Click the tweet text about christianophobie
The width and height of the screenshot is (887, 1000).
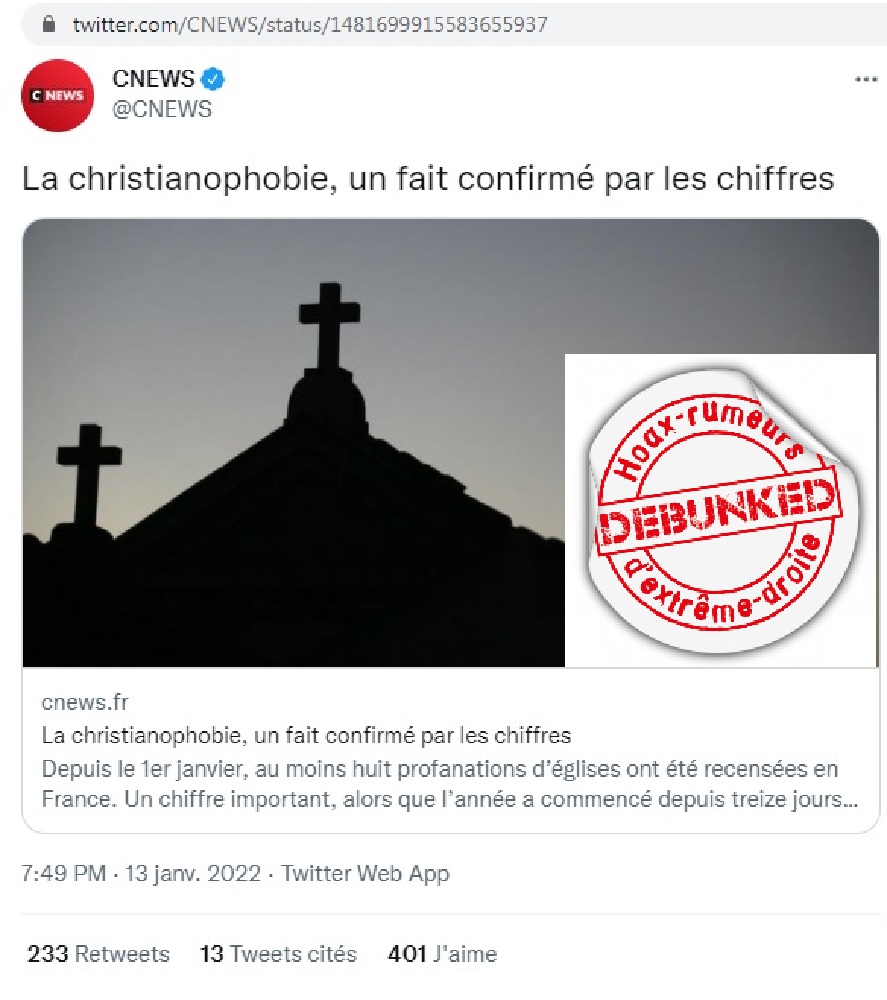(x=428, y=179)
